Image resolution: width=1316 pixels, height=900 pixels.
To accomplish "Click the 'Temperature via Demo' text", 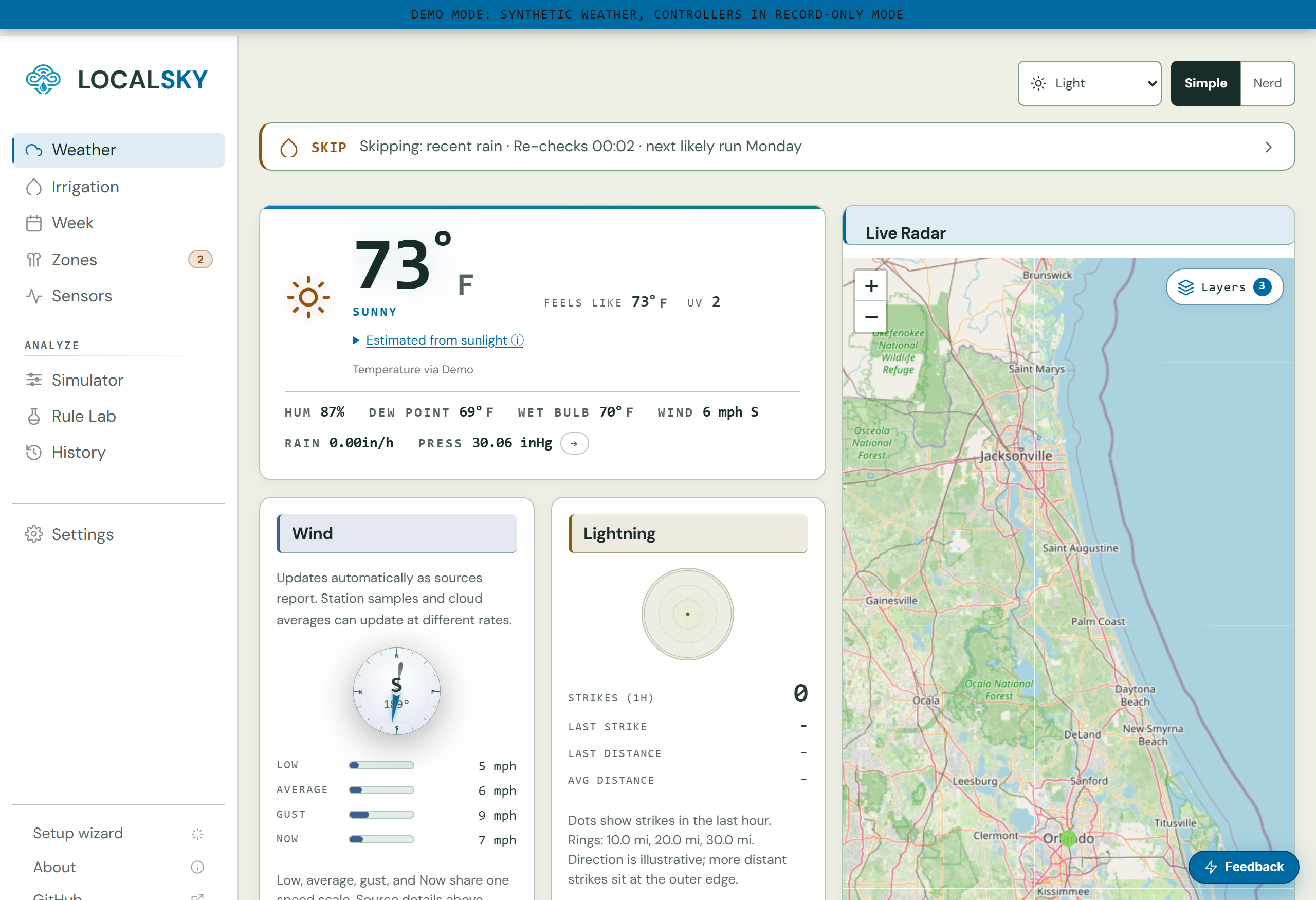I will click(413, 369).
